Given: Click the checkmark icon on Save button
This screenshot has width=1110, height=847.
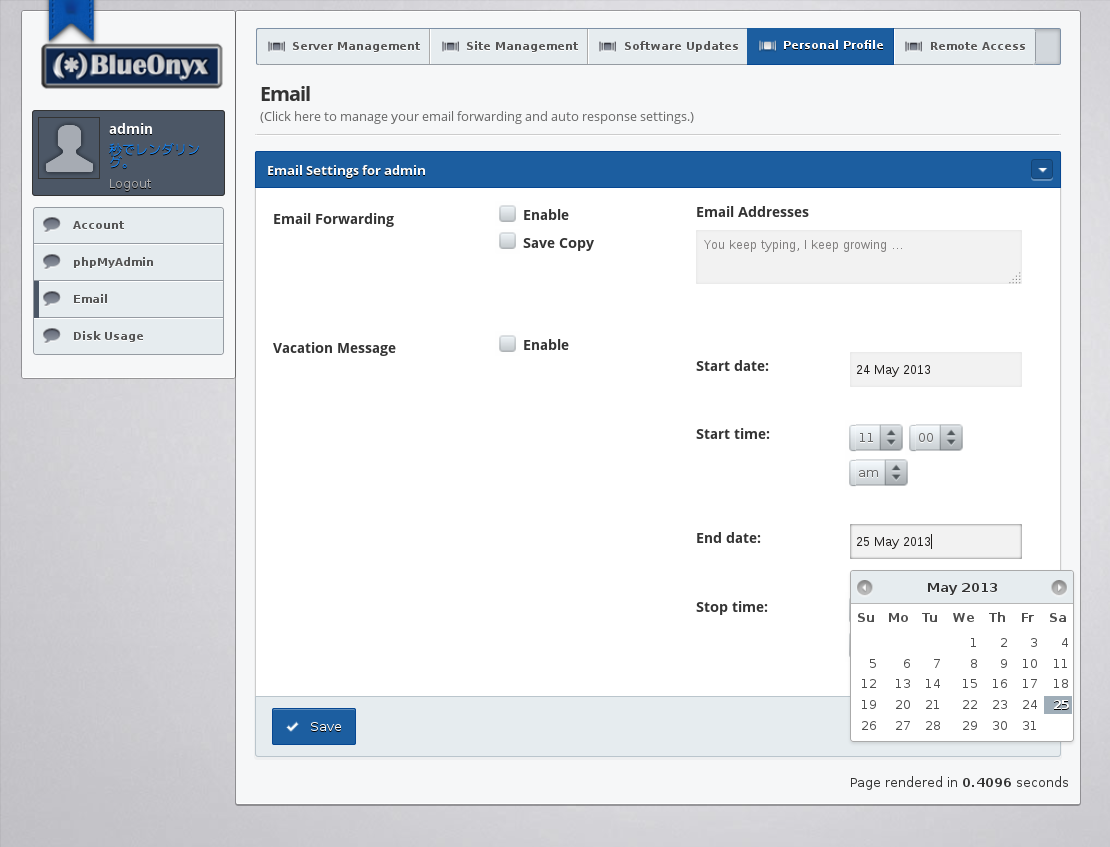Looking at the screenshot, I should pos(292,727).
